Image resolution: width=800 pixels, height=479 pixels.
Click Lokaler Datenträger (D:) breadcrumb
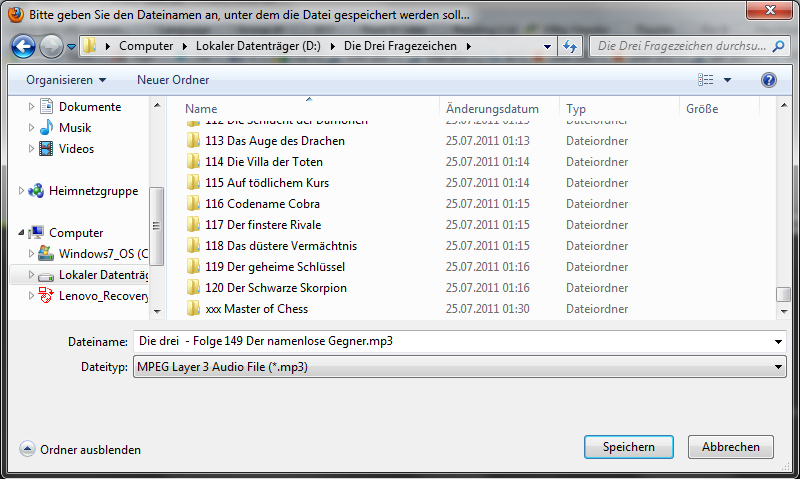coord(258,46)
